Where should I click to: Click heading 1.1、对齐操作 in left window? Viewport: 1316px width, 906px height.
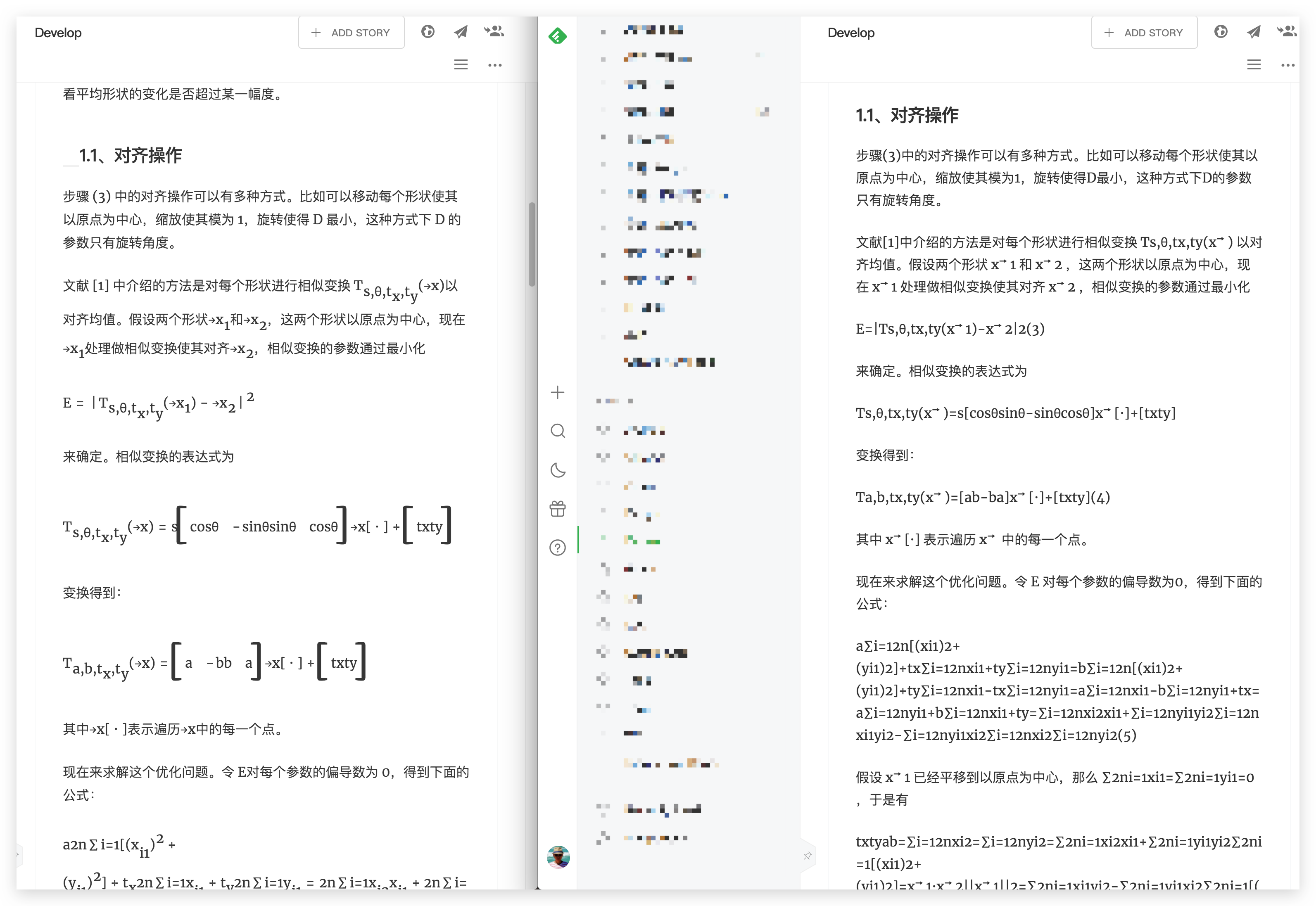(x=131, y=155)
